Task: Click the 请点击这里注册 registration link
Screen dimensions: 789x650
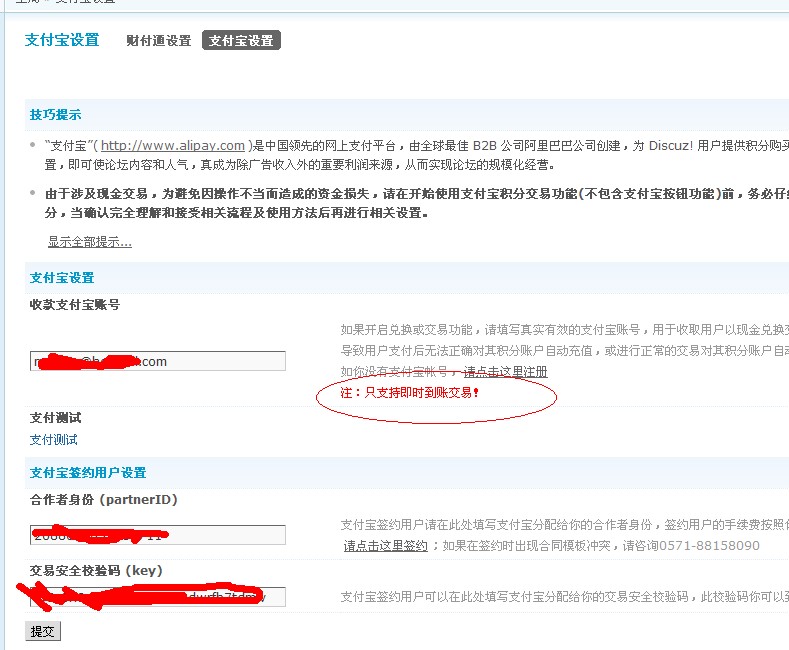Action: pos(505,372)
